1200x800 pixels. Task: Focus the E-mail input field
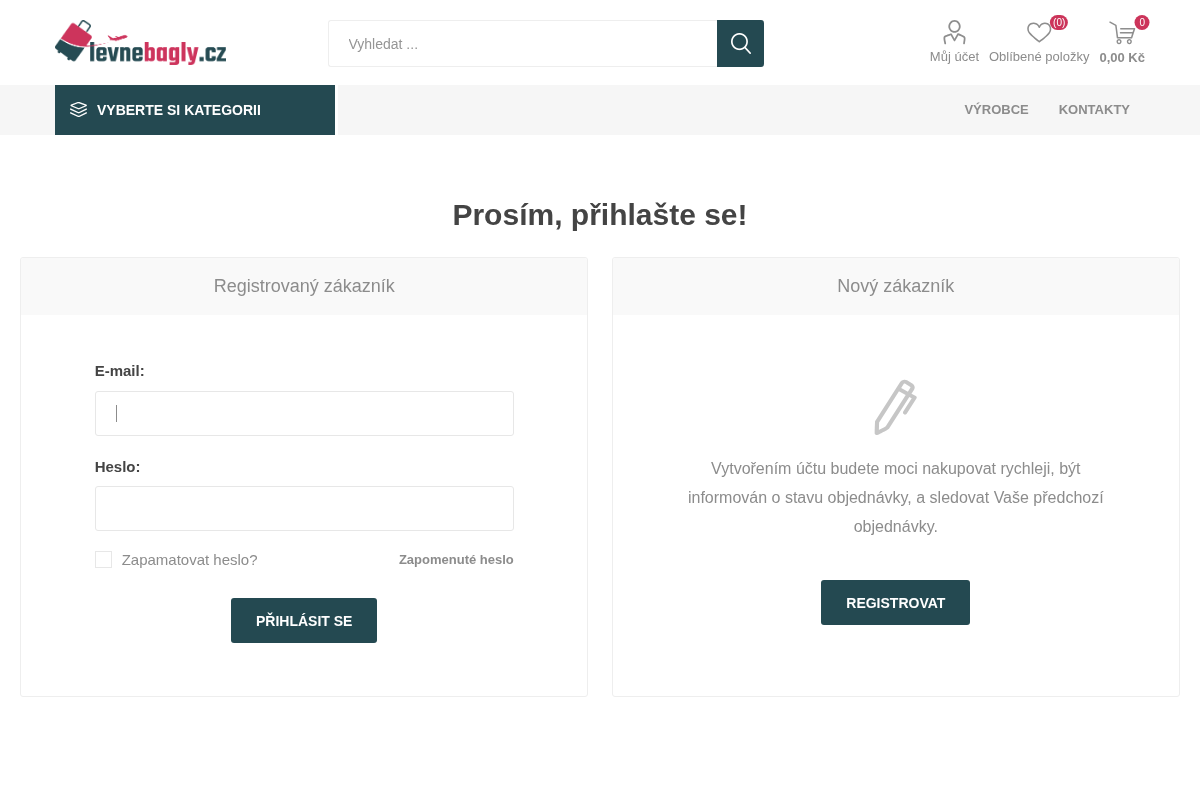(x=304, y=413)
